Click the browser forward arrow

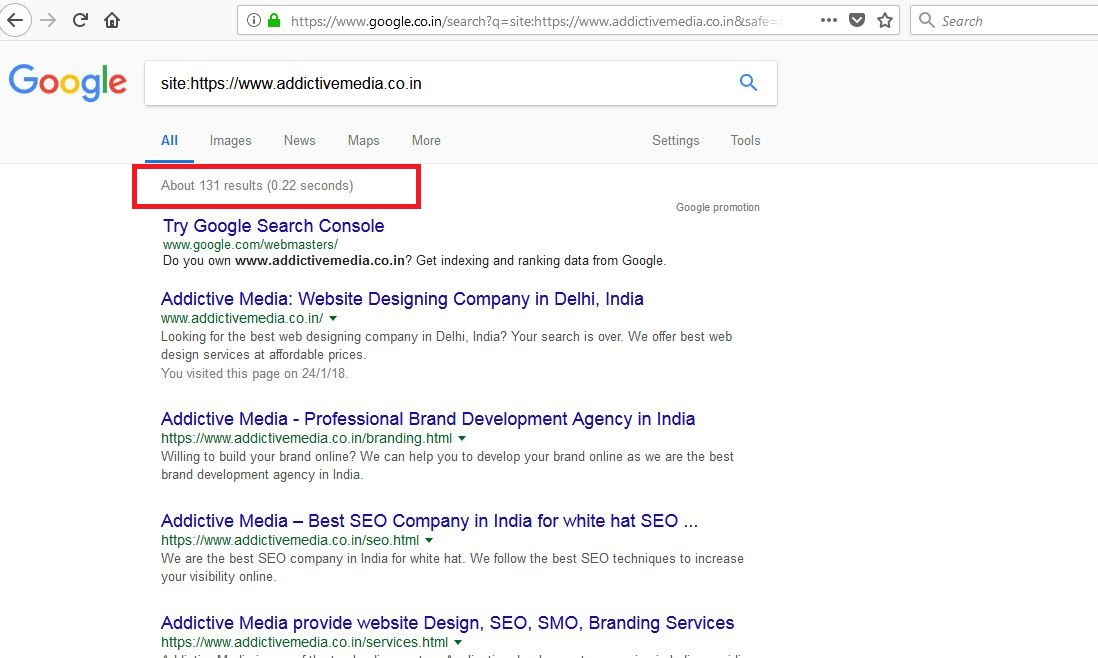pos(48,20)
